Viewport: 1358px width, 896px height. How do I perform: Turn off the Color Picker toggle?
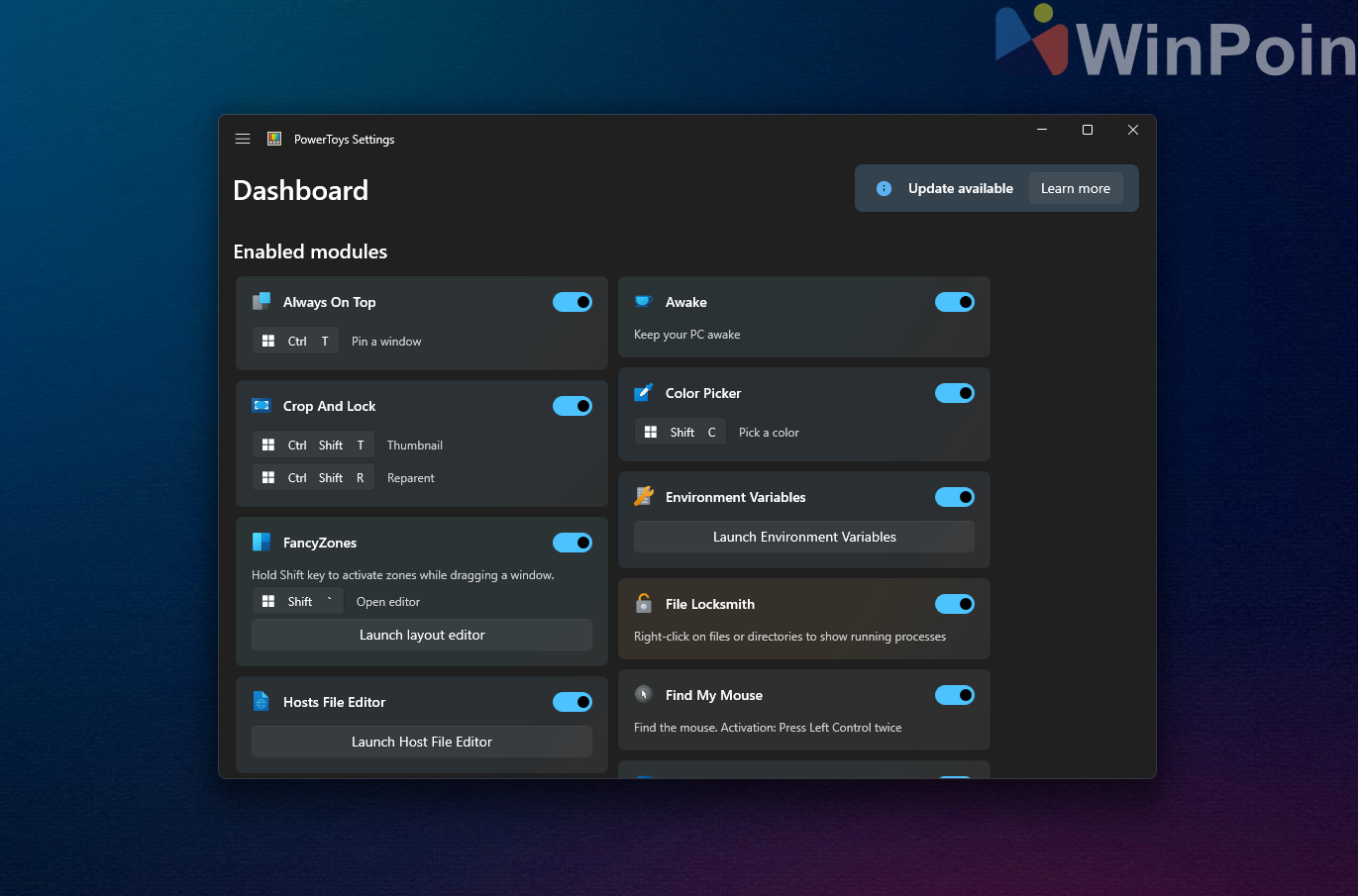pos(955,393)
